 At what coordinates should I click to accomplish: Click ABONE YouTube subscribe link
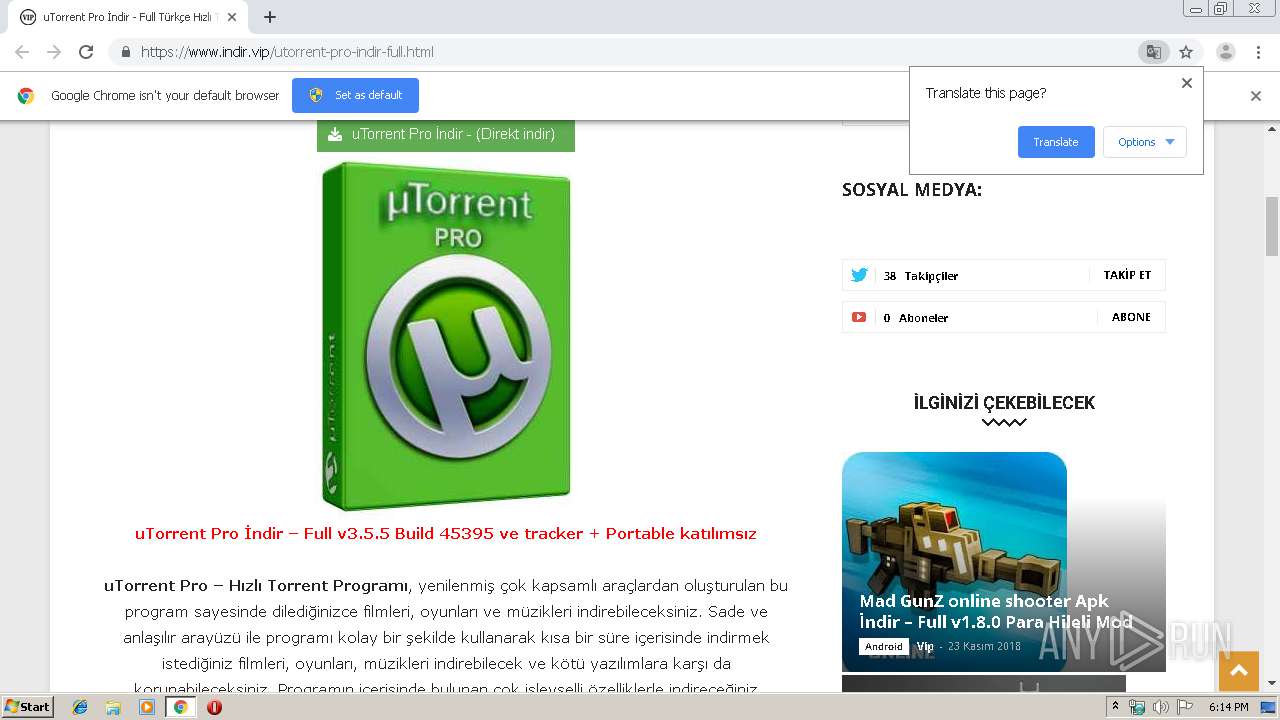pos(1131,317)
